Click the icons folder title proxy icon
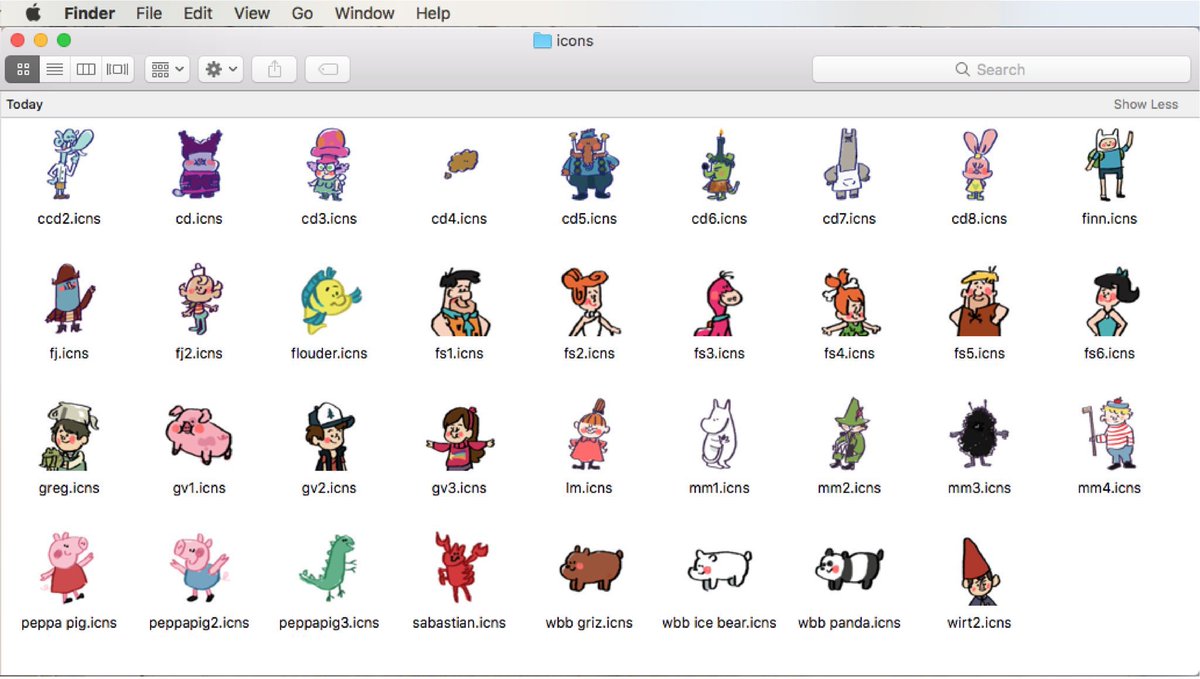Screen dimensions: 1200x679 (543, 41)
